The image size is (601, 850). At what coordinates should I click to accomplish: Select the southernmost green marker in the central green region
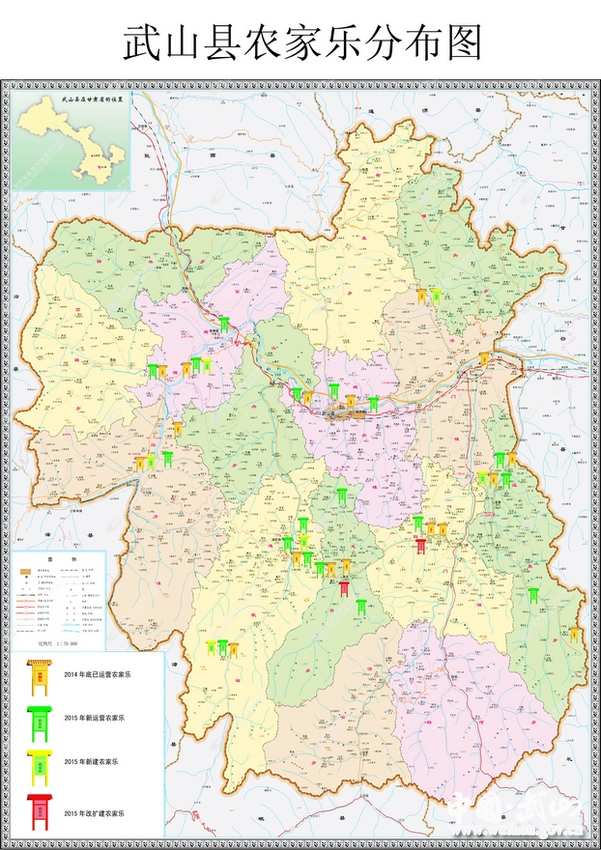pyautogui.click(x=361, y=607)
